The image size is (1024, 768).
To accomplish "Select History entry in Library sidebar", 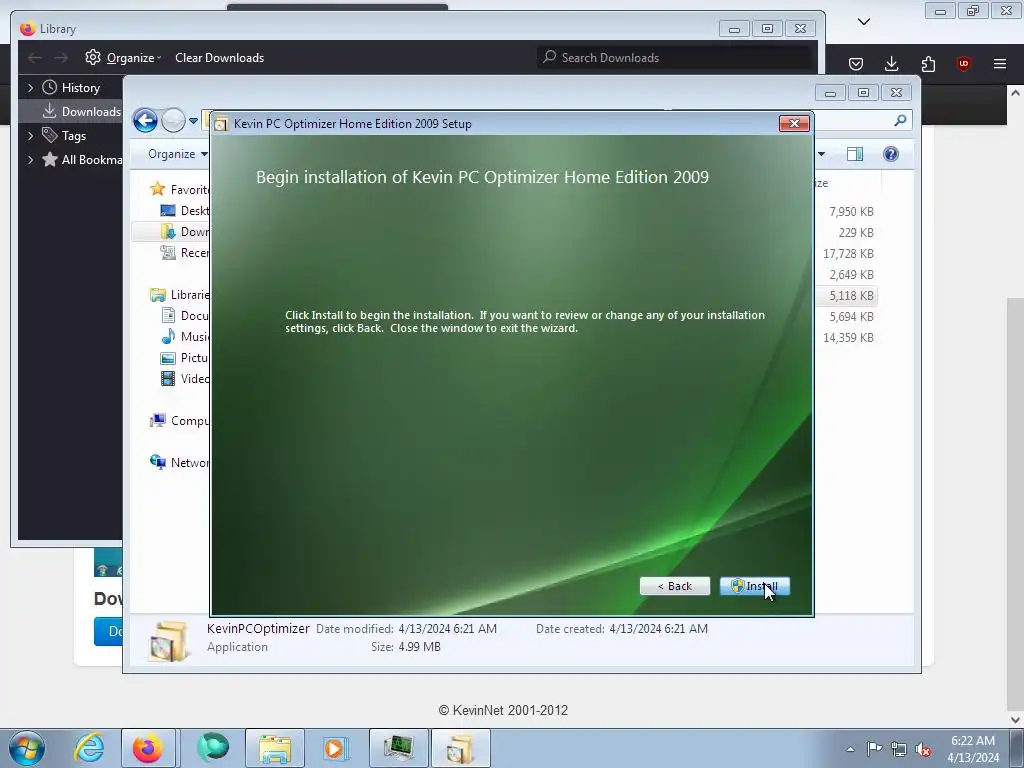I will tap(71, 88).
